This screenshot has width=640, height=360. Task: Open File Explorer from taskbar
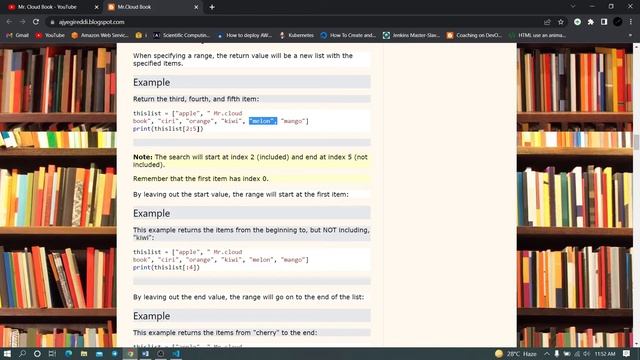click(84, 353)
